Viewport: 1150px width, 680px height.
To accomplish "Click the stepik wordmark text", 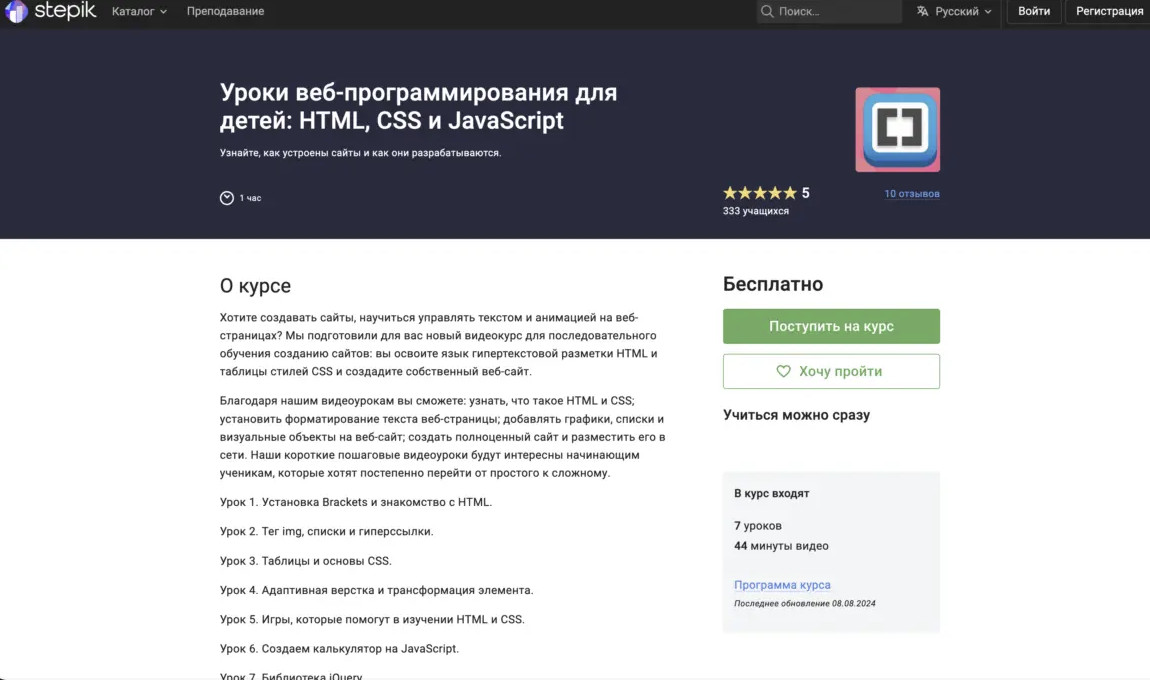I will coord(65,11).
